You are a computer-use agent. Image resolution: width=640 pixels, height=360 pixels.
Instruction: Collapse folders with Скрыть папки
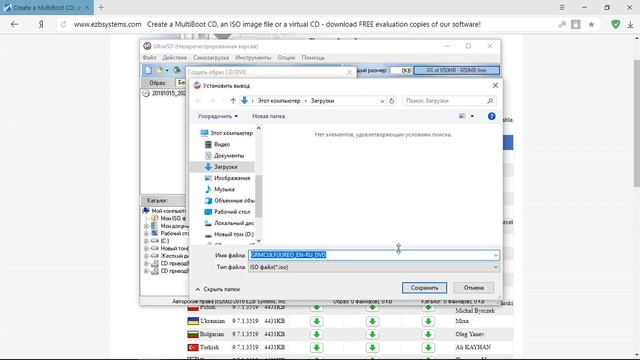coord(218,289)
